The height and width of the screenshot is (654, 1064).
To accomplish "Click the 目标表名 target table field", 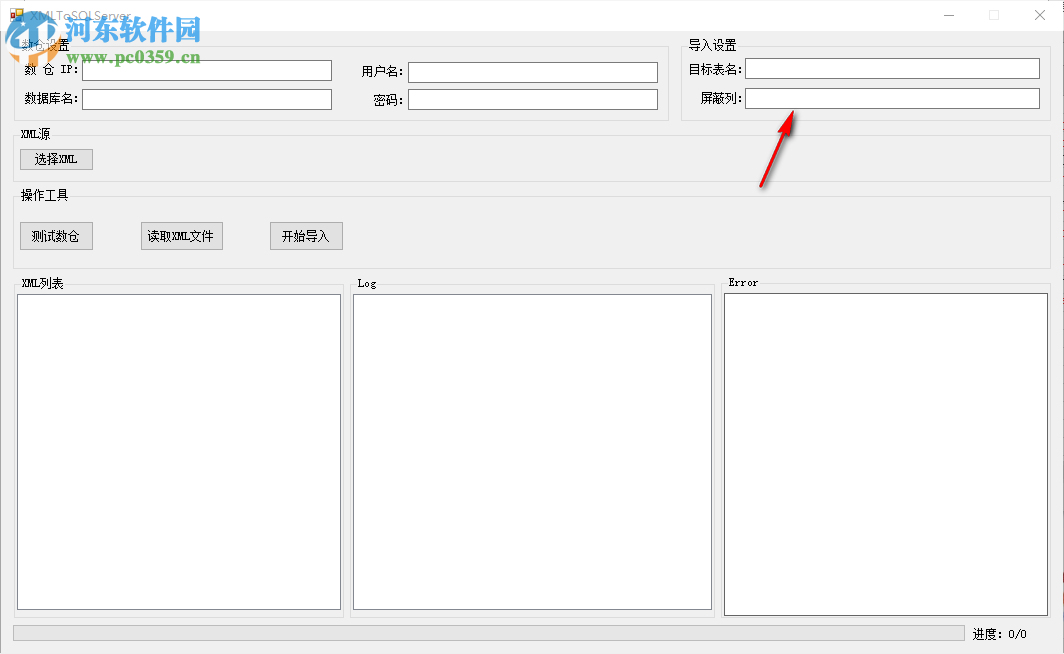I will [892, 68].
